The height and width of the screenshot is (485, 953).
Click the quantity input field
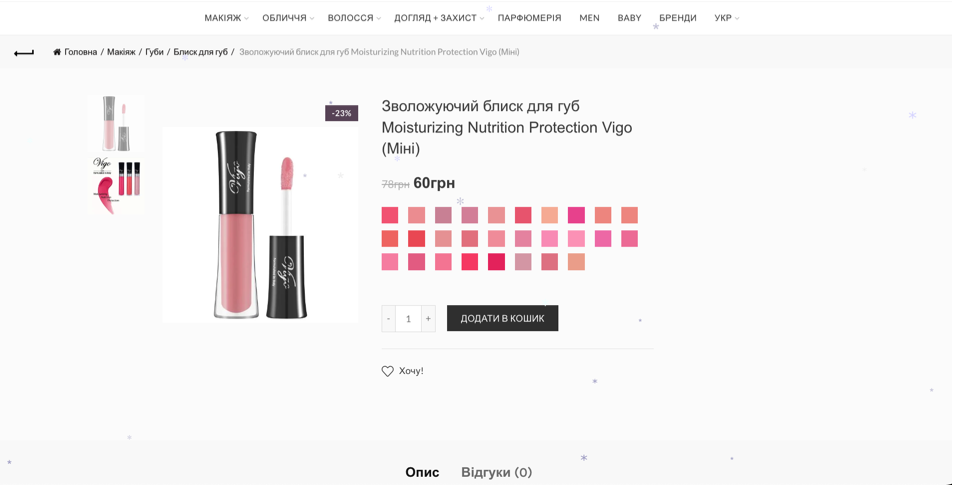(408, 318)
